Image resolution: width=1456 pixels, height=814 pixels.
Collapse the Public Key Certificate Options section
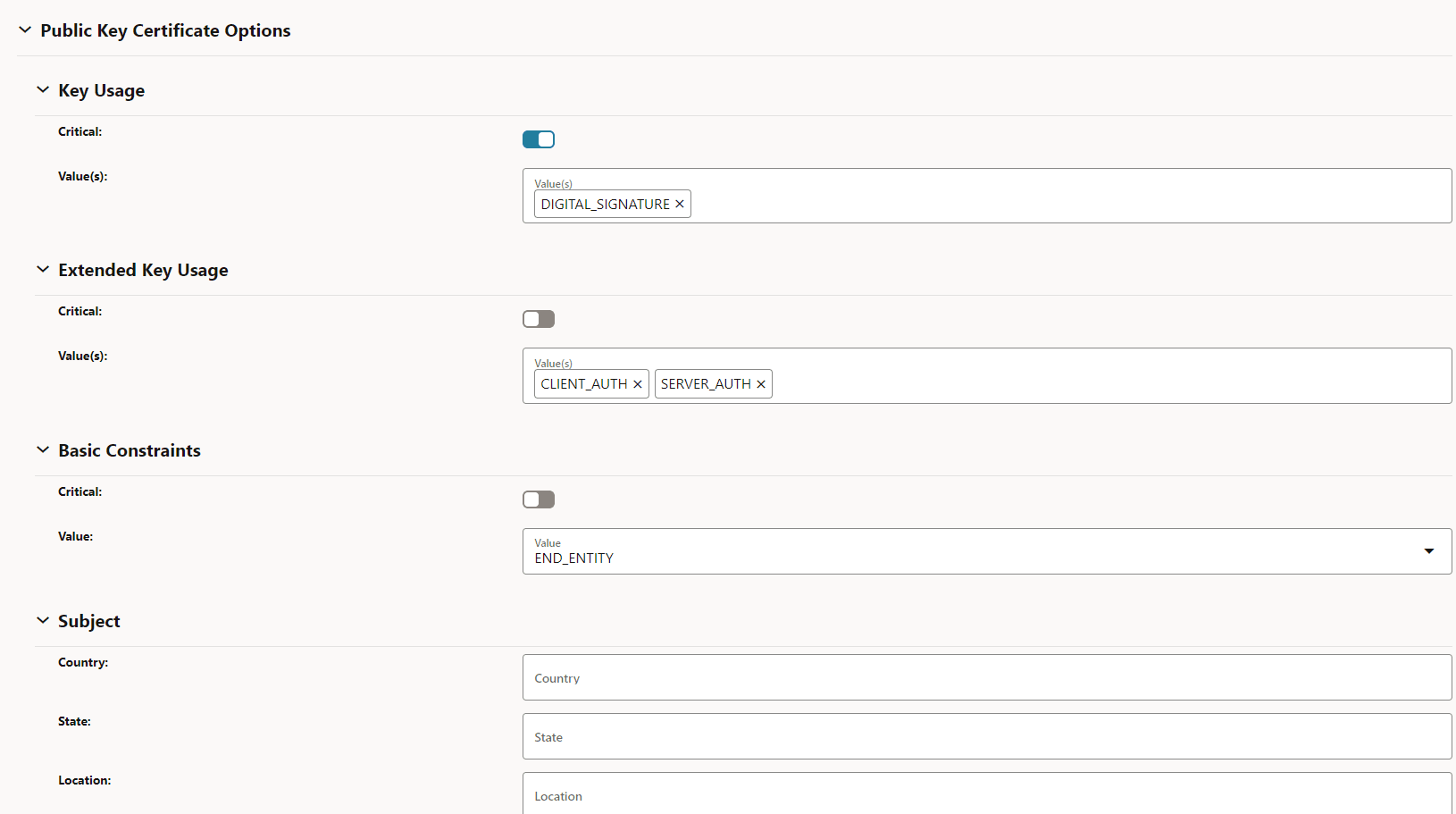[24, 29]
